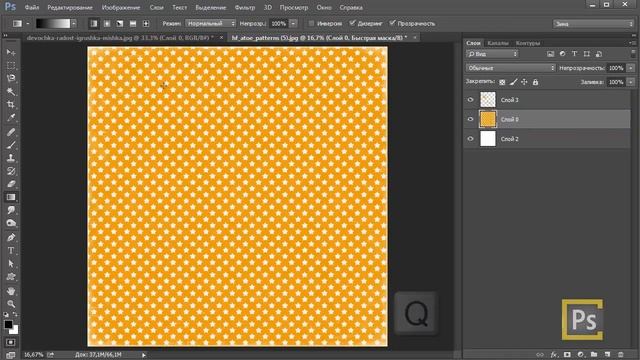Toggle the Прозрачность checkbox
The width and height of the screenshot is (640, 360).
pyautogui.click(x=392, y=23)
